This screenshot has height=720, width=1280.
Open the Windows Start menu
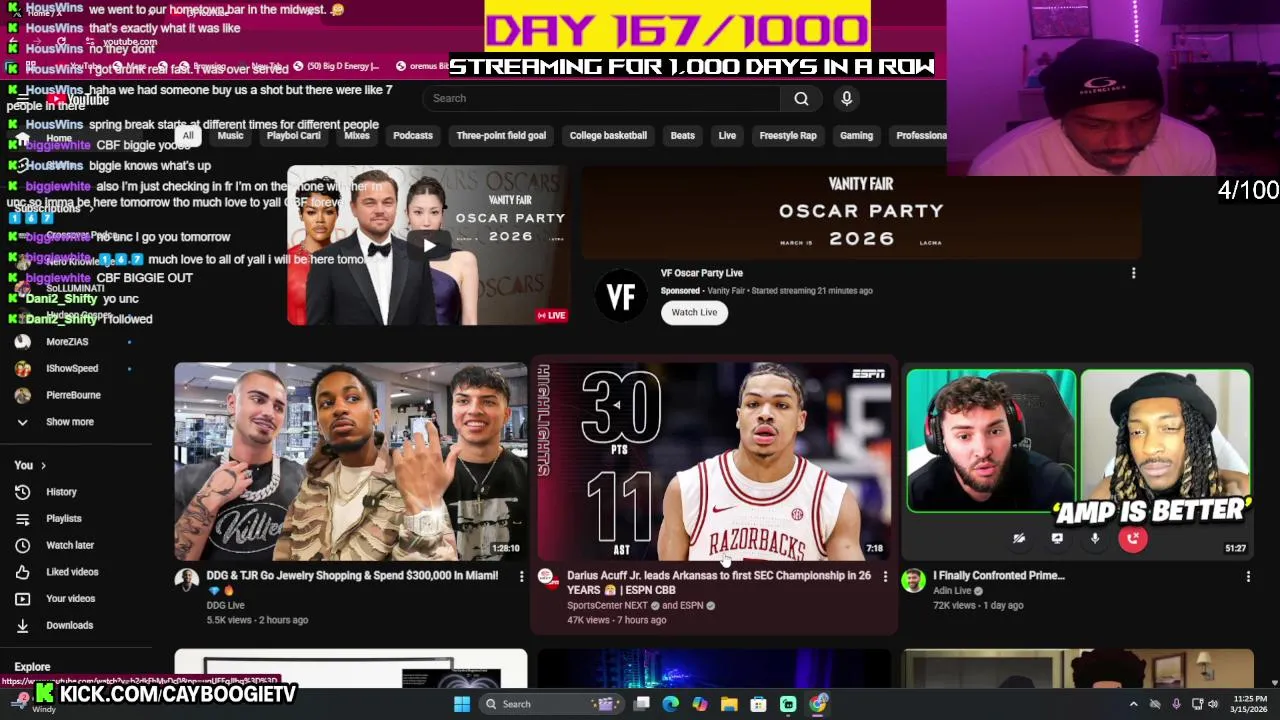pyautogui.click(x=462, y=704)
